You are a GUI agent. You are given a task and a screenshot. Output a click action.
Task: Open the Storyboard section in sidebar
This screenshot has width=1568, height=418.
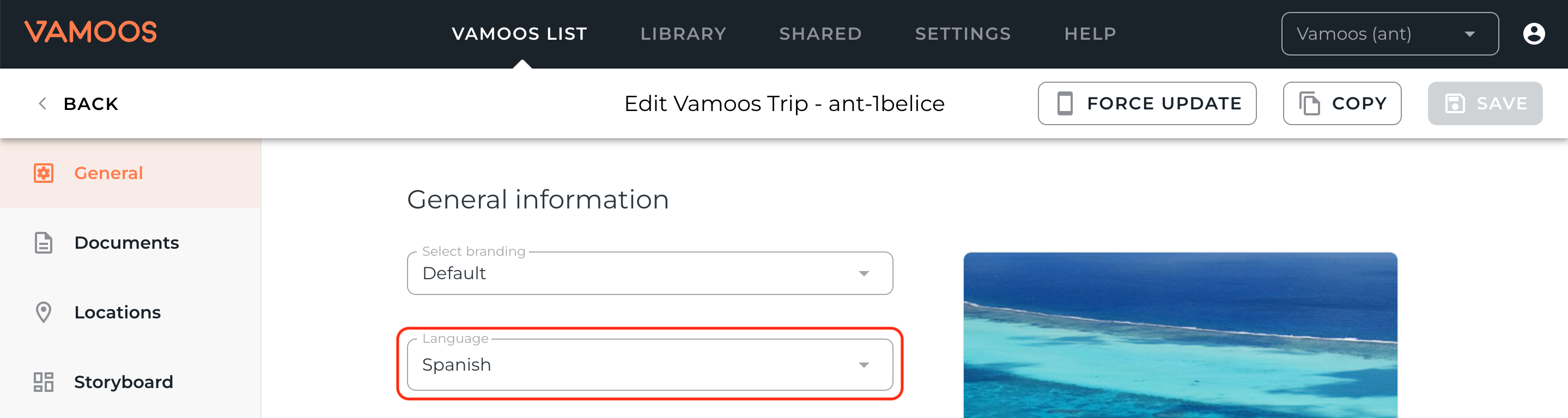pyautogui.click(x=124, y=382)
